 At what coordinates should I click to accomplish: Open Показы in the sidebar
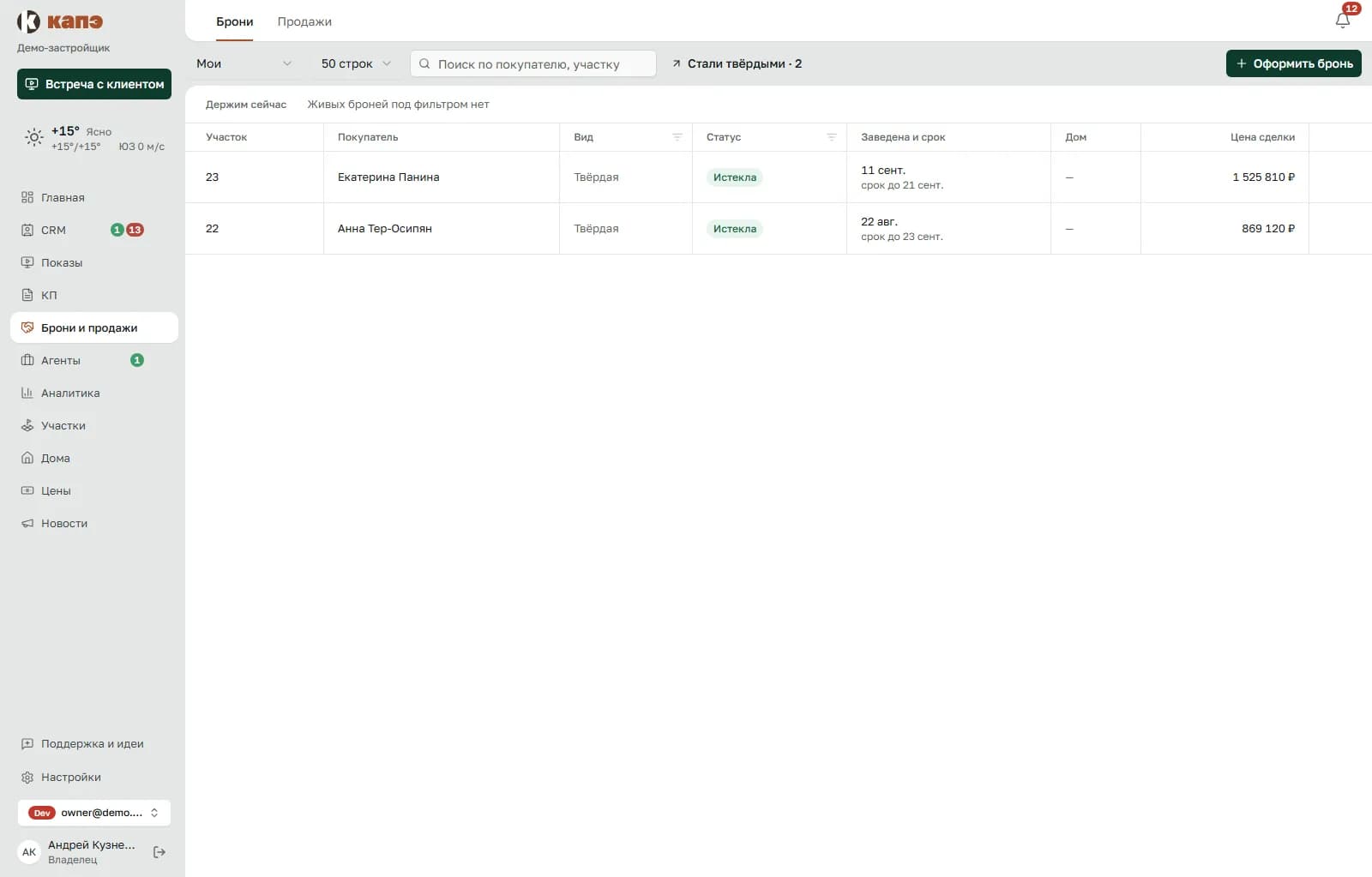pos(94,262)
